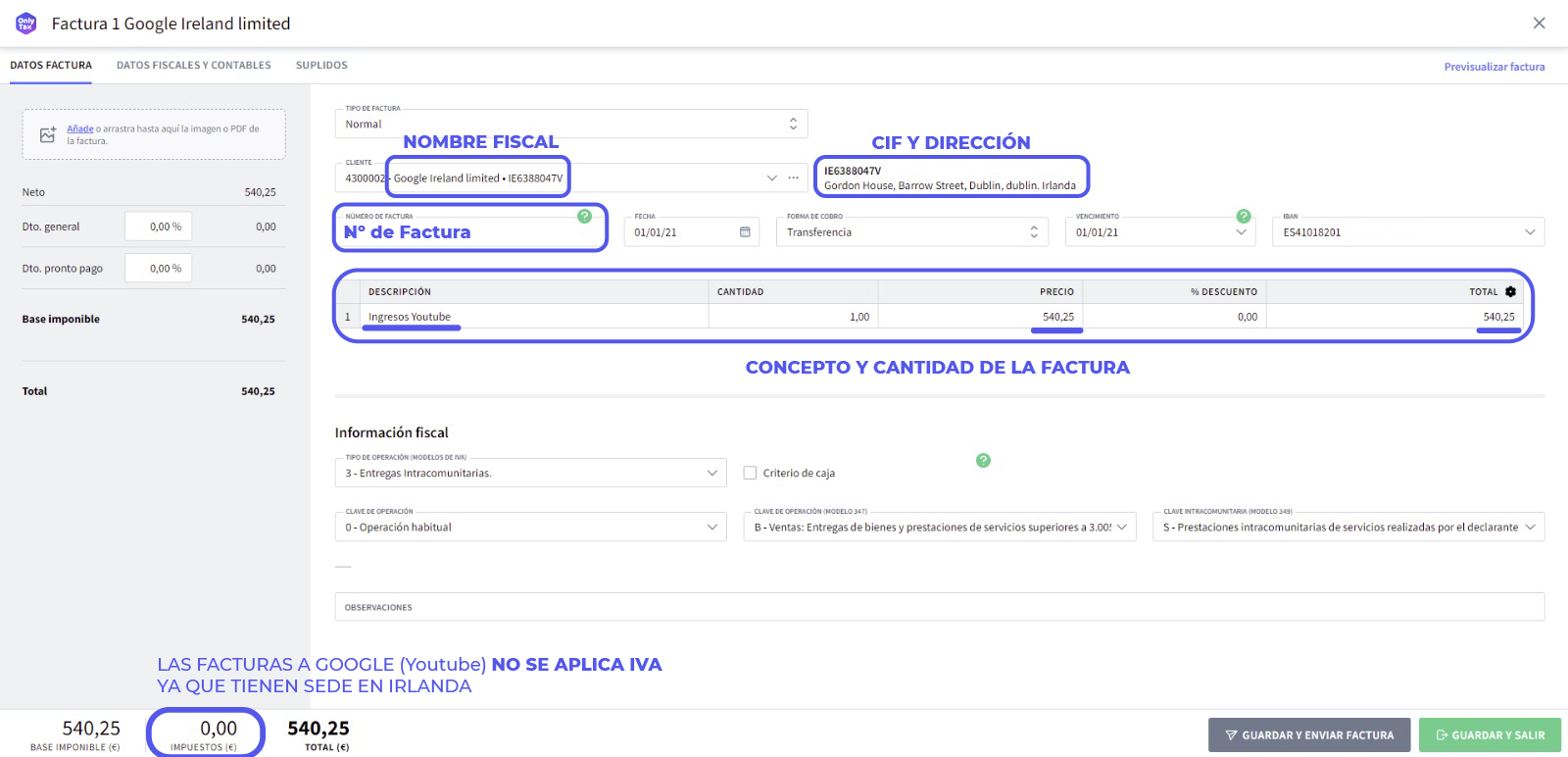Open the calendar picker in Fecha field
Viewport: 1568px width, 757px height.
click(x=745, y=232)
